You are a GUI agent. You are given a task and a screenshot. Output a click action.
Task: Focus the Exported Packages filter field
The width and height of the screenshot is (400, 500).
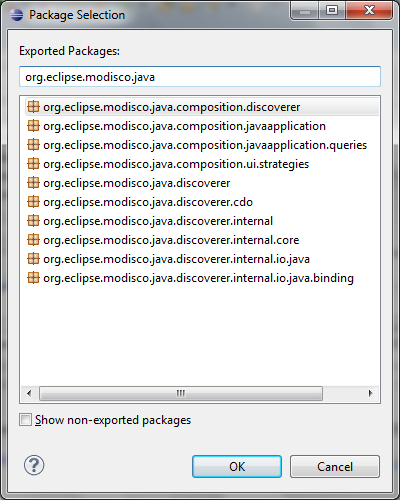pos(200,77)
